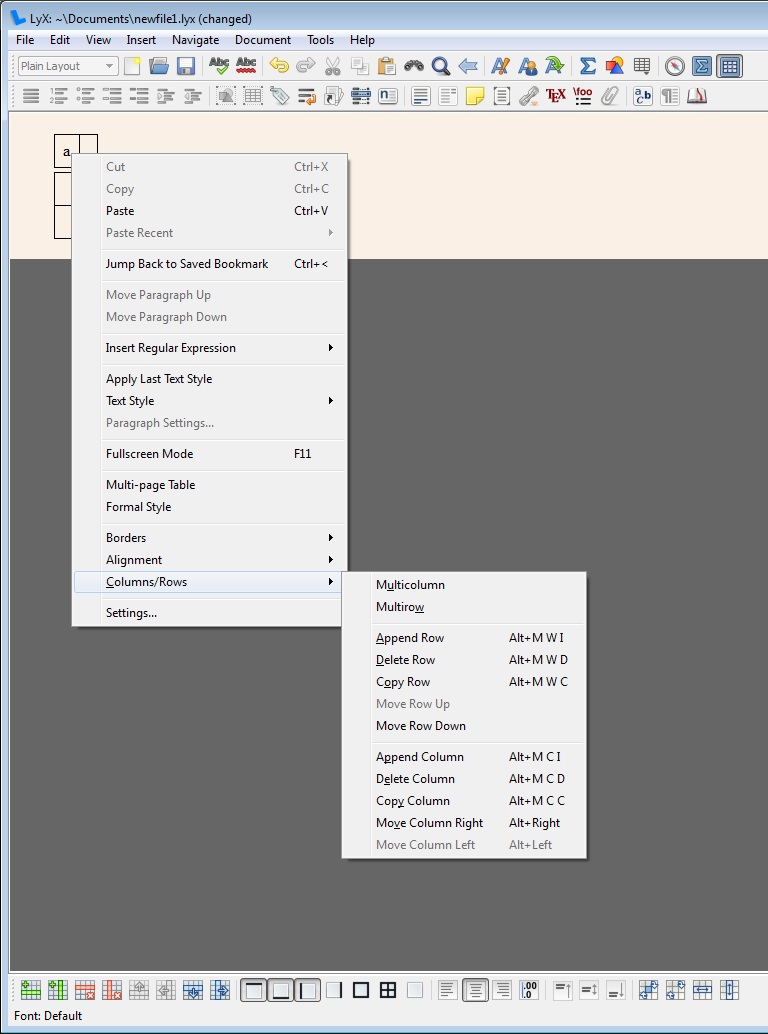768x1034 pixels.
Task: Open the Insert menu
Action: (x=141, y=40)
